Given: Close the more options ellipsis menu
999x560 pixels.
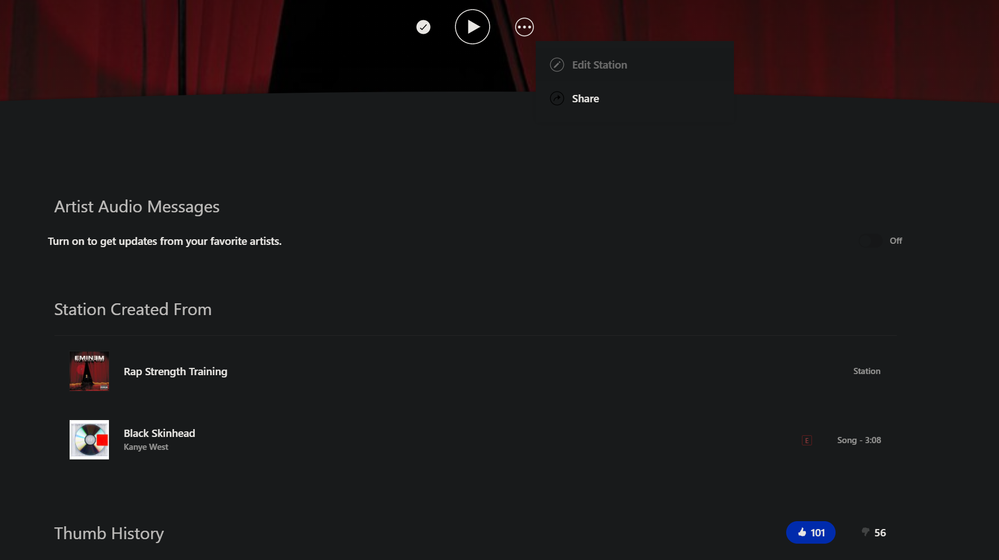Looking at the screenshot, I should [x=524, y=27].
